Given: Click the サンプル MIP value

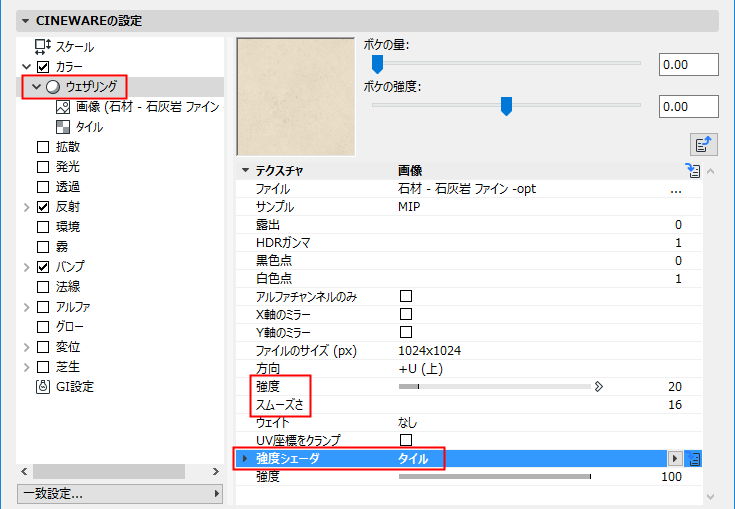Looking at the screenshot, I should [x=409, y=207].
